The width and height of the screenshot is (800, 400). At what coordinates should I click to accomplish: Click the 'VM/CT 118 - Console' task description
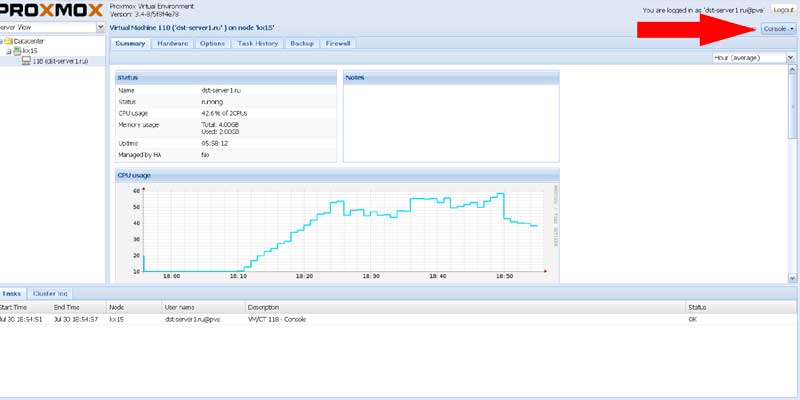point(277,319)
